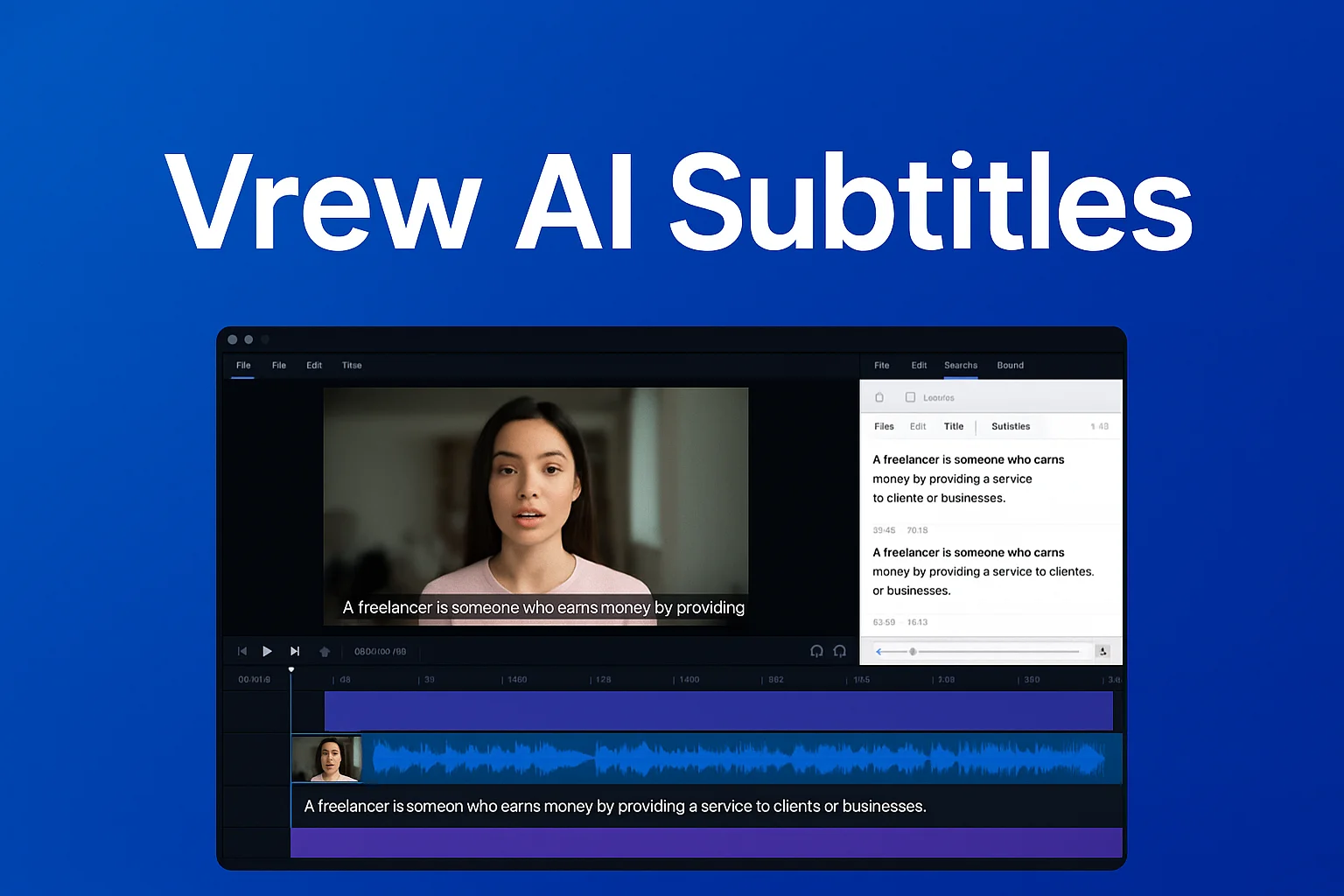Toggle the Leotufes checkbox
The image size is (1344, 896).
(x=910, y=397)
